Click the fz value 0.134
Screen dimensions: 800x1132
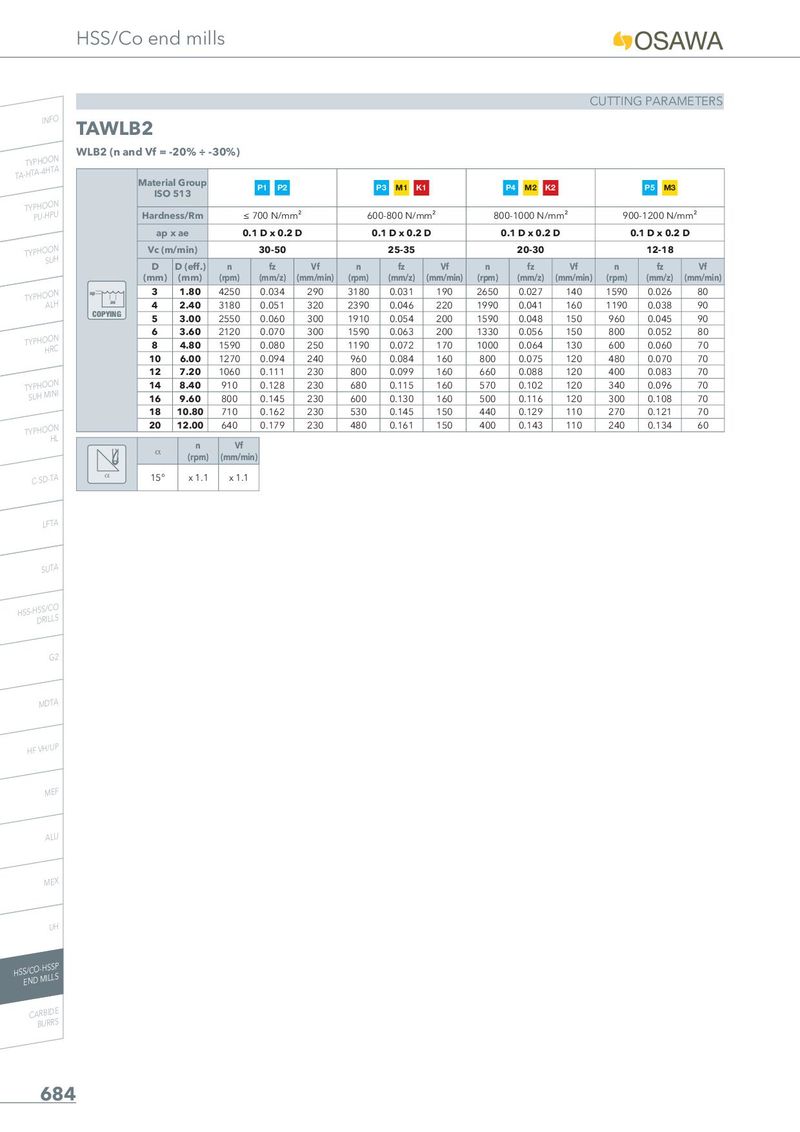[660, 425]
